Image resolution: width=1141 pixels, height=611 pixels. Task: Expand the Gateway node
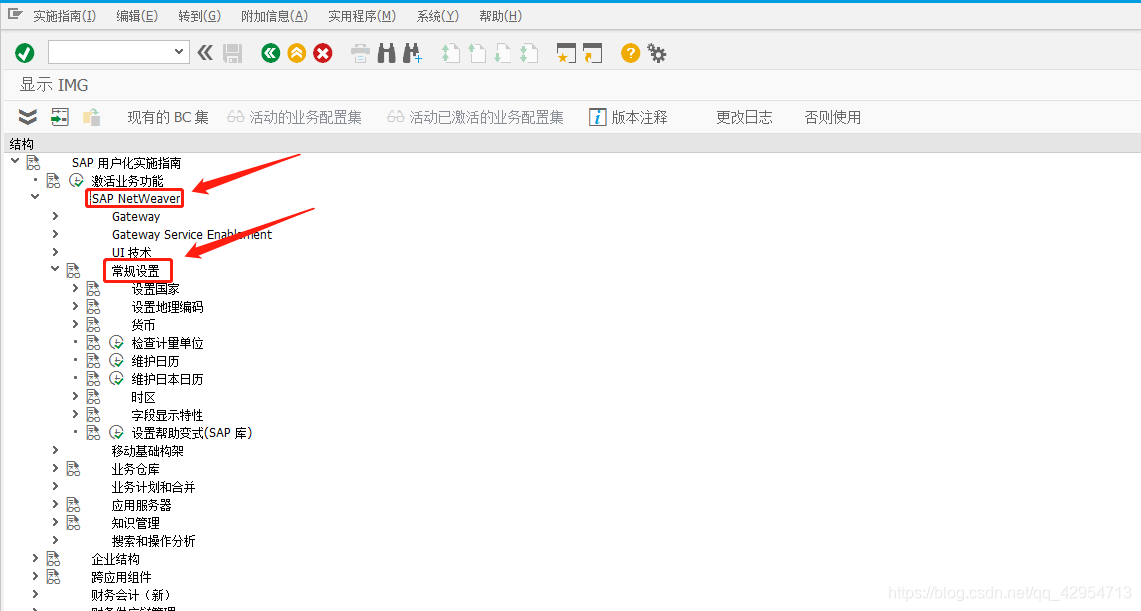(x=55, y=216)
